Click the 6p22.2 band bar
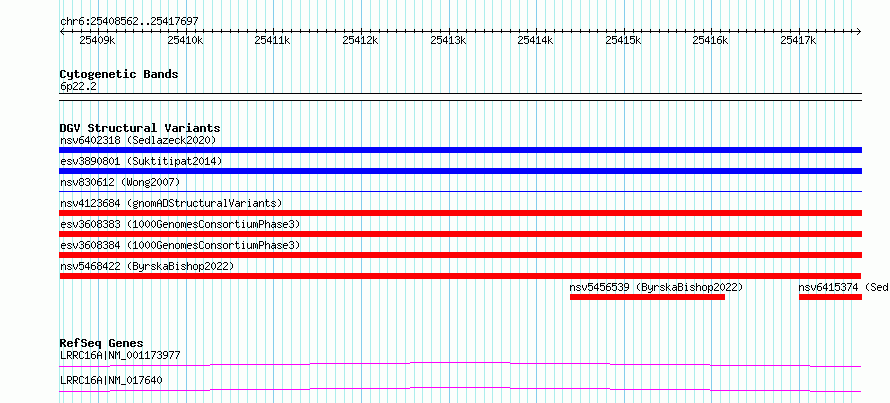The image size is (890, 403). (460, 97)
